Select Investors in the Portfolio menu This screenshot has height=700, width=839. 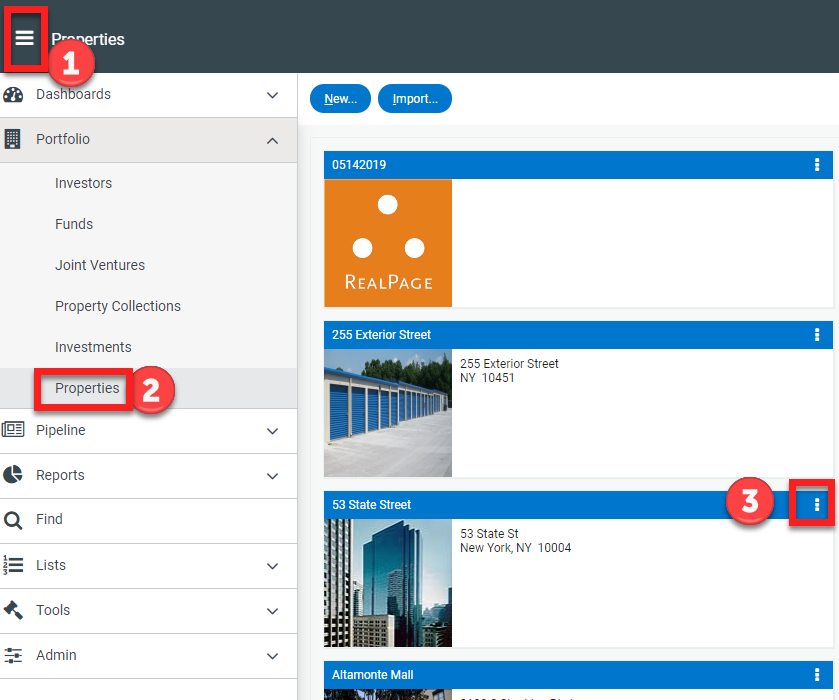[83, 183]
